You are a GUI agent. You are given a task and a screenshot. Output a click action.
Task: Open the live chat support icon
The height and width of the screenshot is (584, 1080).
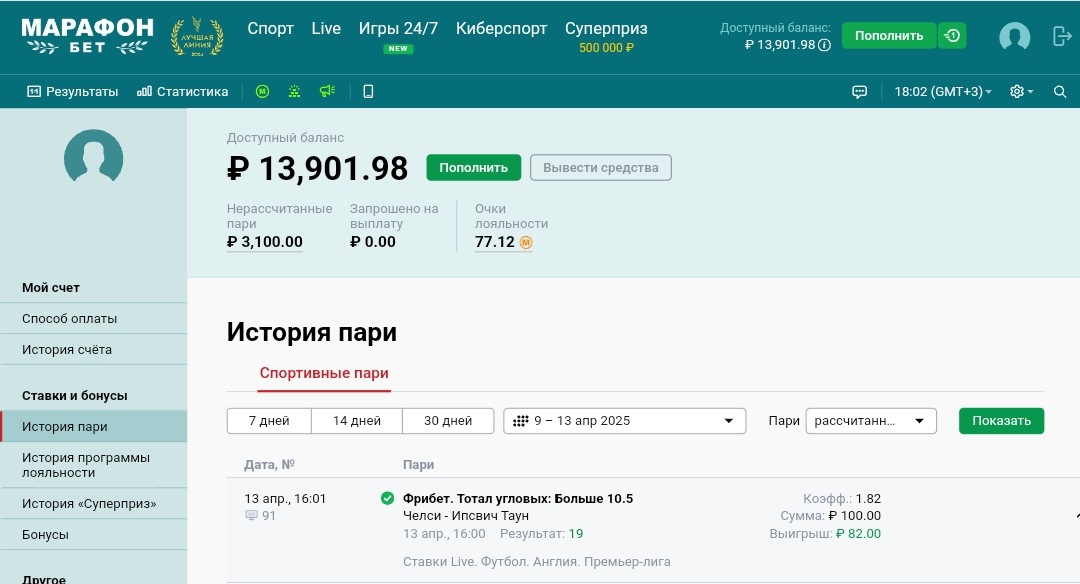coord(859,92)
